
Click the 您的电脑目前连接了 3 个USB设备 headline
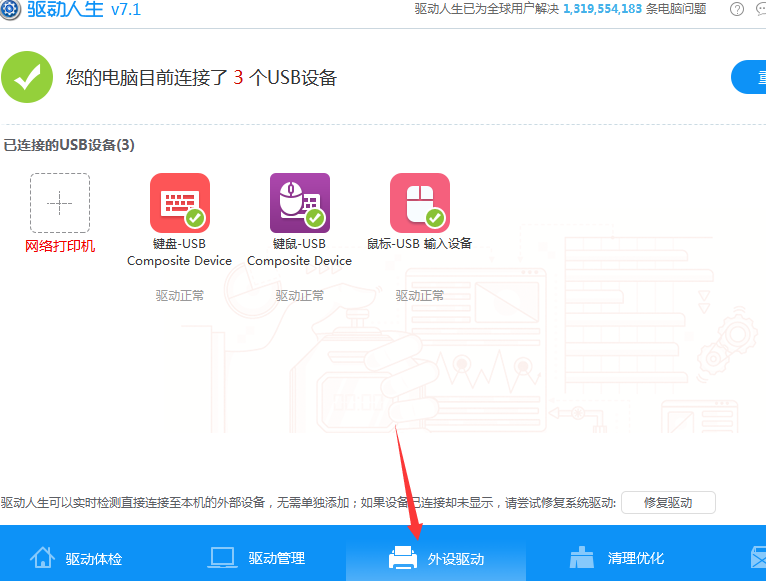coord(201,78)
